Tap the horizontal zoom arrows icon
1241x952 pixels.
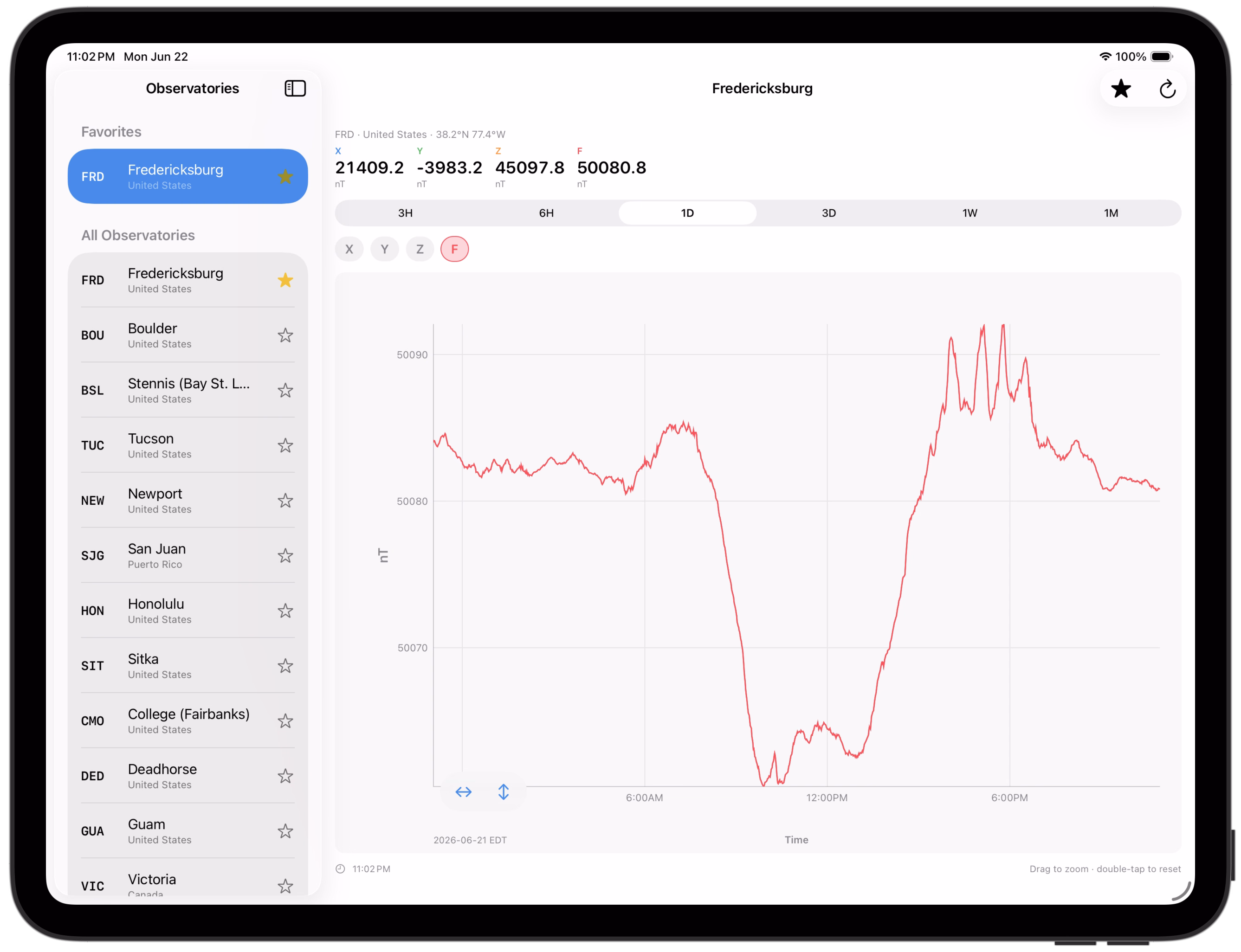463,791
